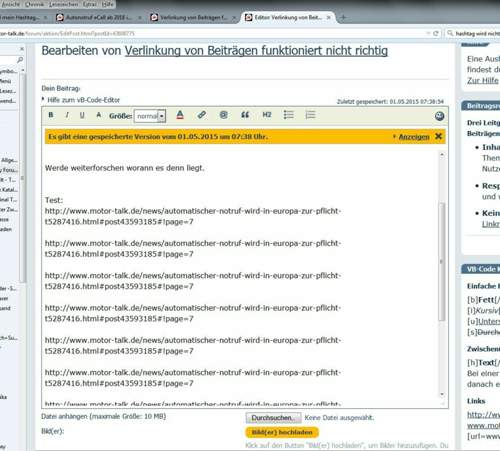Open the Ansicht menu
Viewport: 500px width, 451px height.
[11, 4]
